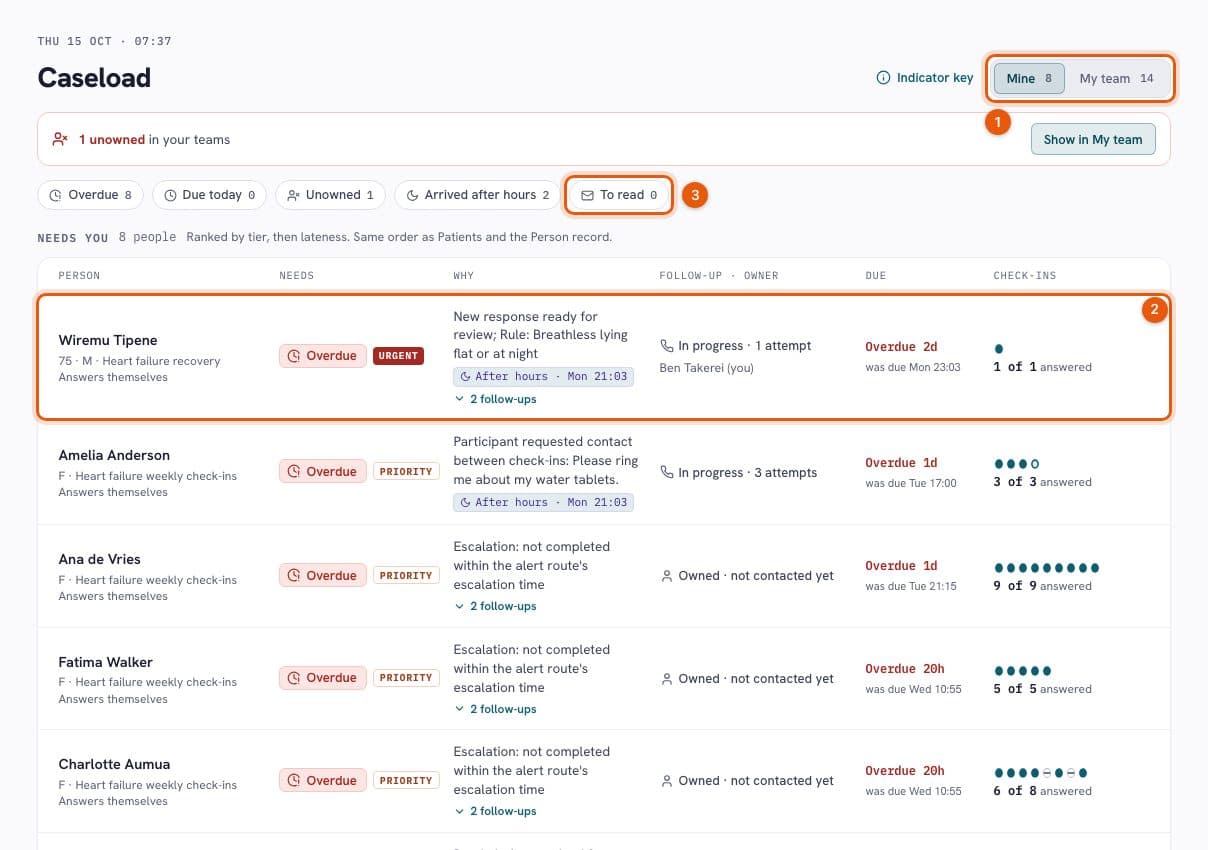Click phone icon beside In progress · 1 attempt
The width and height of the screenshot is (1208, 850).
point(667,346)
